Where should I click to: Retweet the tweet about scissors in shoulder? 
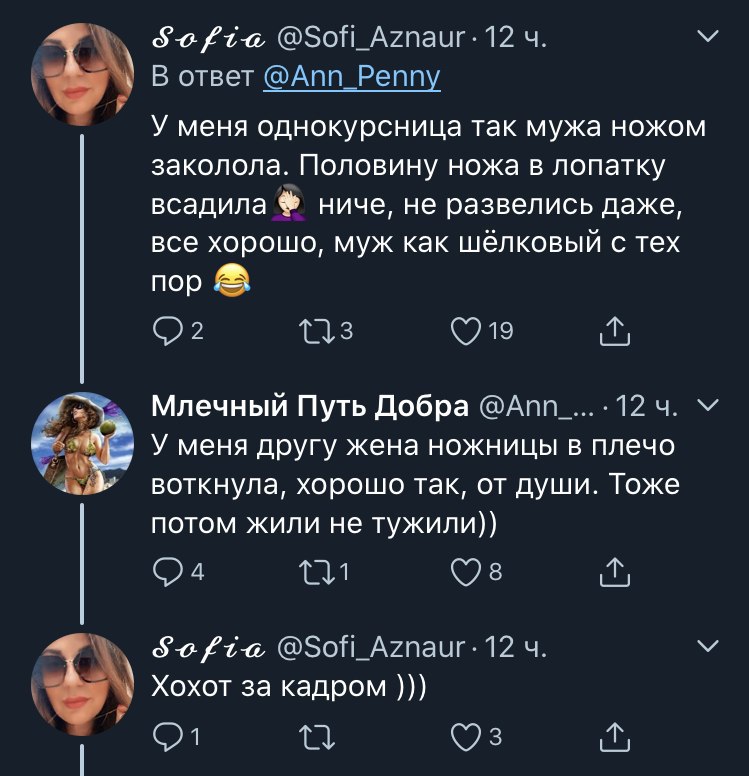click(314, 572)
